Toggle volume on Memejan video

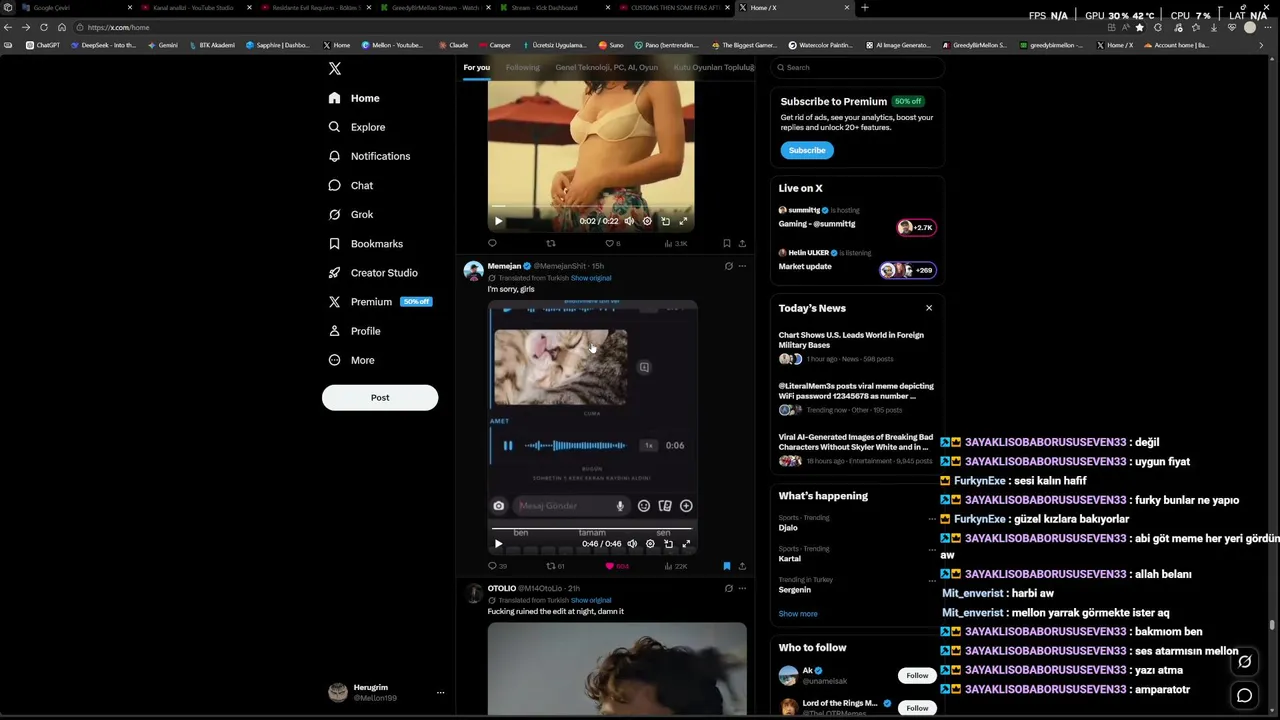coord(632,544)
